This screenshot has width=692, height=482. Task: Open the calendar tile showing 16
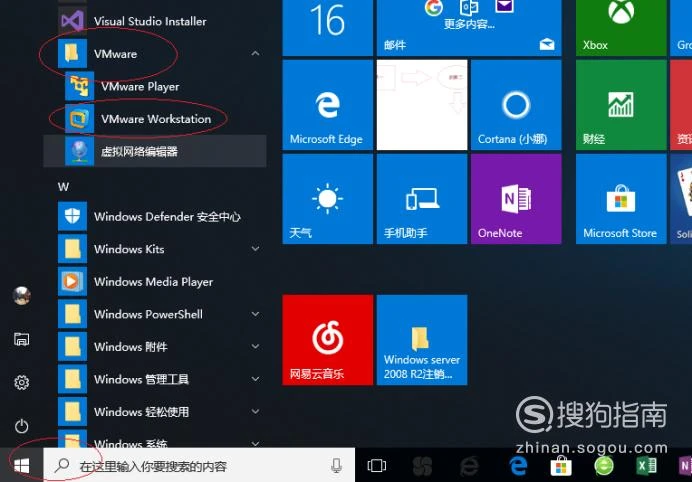pos(327,28)
